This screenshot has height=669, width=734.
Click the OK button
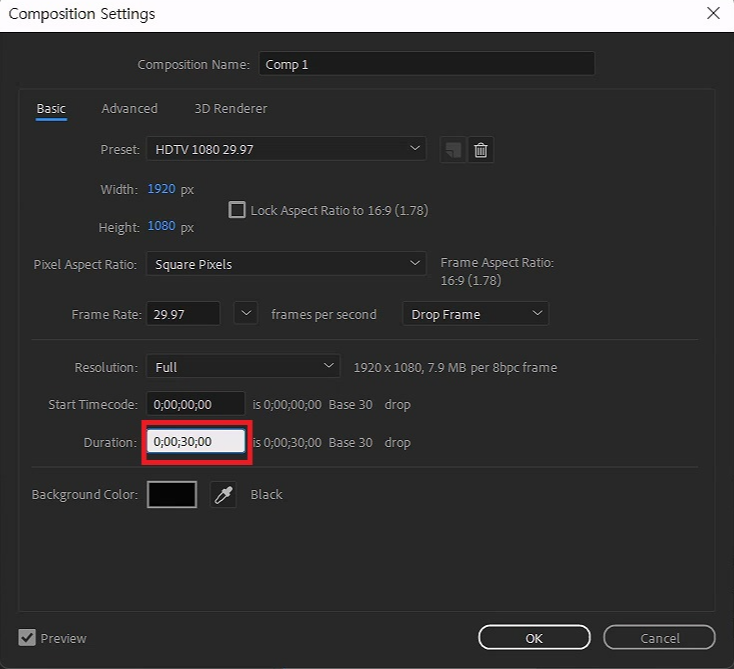pyautogui.click(x=534, y=638)
